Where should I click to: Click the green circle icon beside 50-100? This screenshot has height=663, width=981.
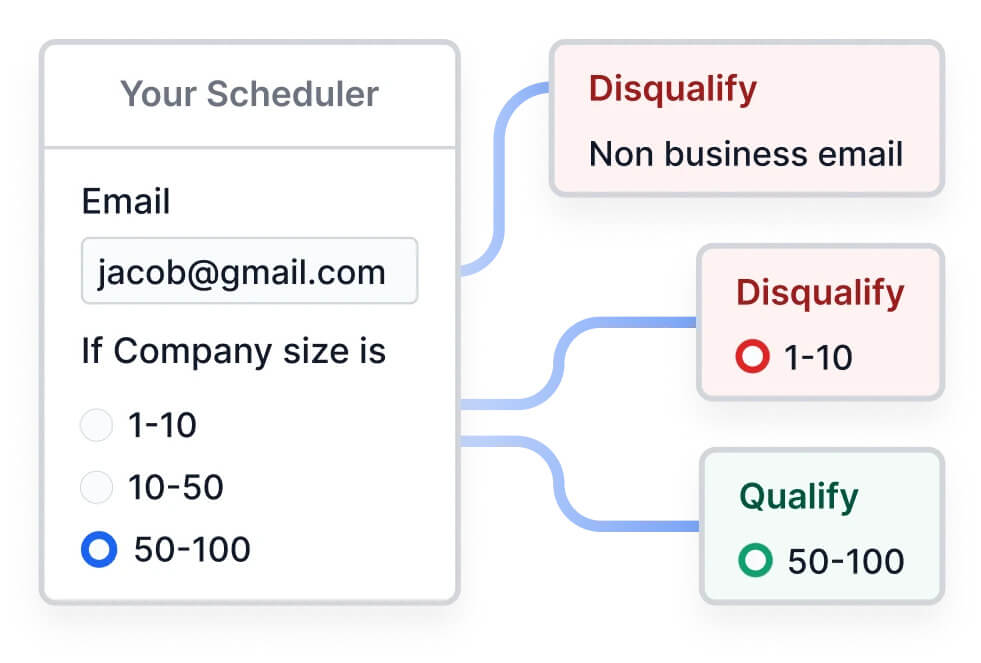tap(756, 561)
